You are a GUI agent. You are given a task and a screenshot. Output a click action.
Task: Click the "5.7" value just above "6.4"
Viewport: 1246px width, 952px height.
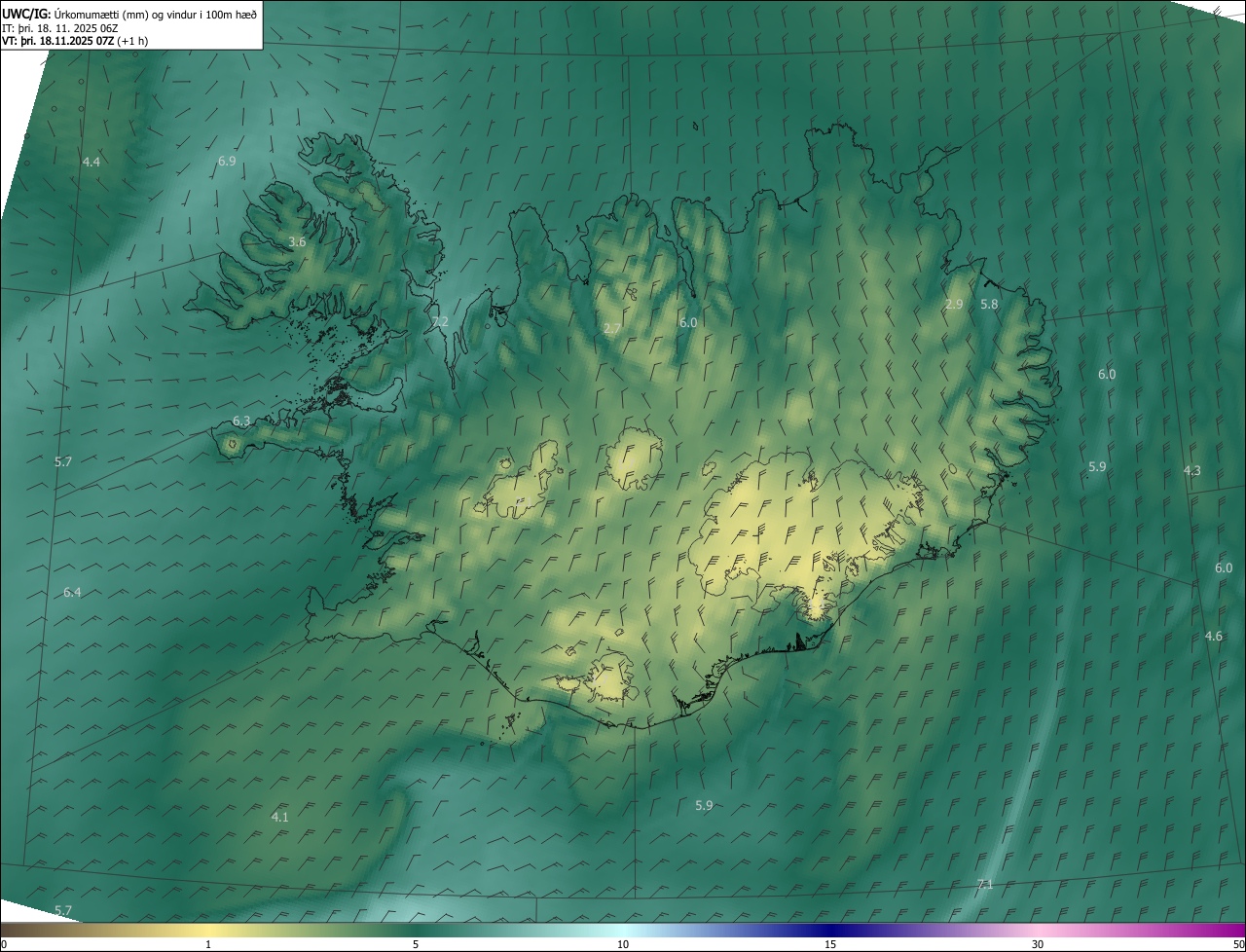tap(63, 460)
